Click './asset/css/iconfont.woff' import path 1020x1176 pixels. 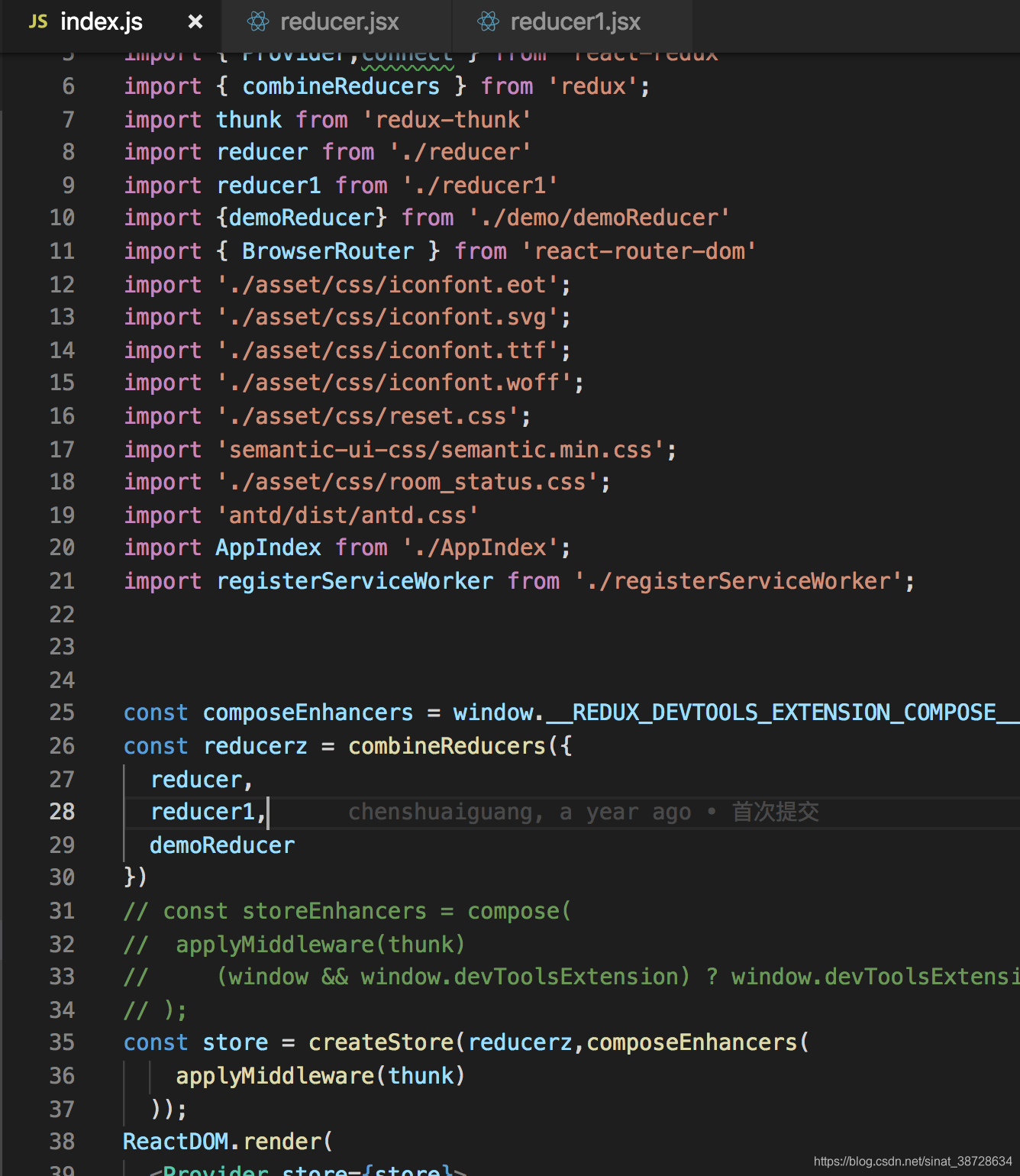(395, 383)
